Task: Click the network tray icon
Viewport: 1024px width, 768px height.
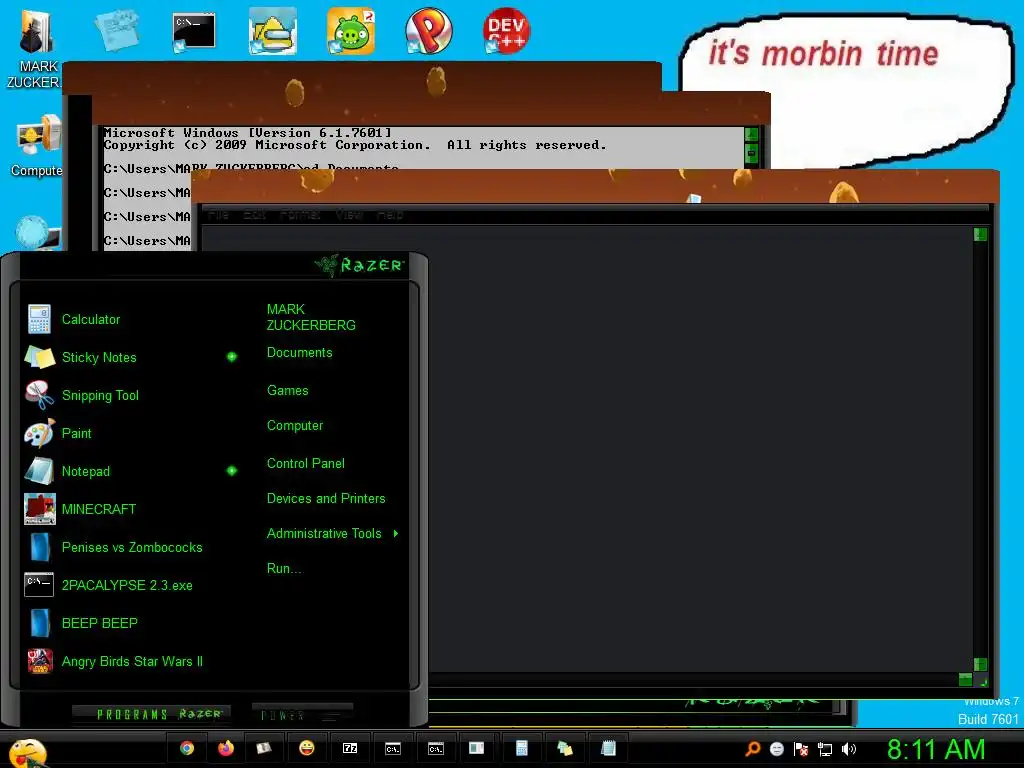Action: pyautogui.click(x=825, y=749)
